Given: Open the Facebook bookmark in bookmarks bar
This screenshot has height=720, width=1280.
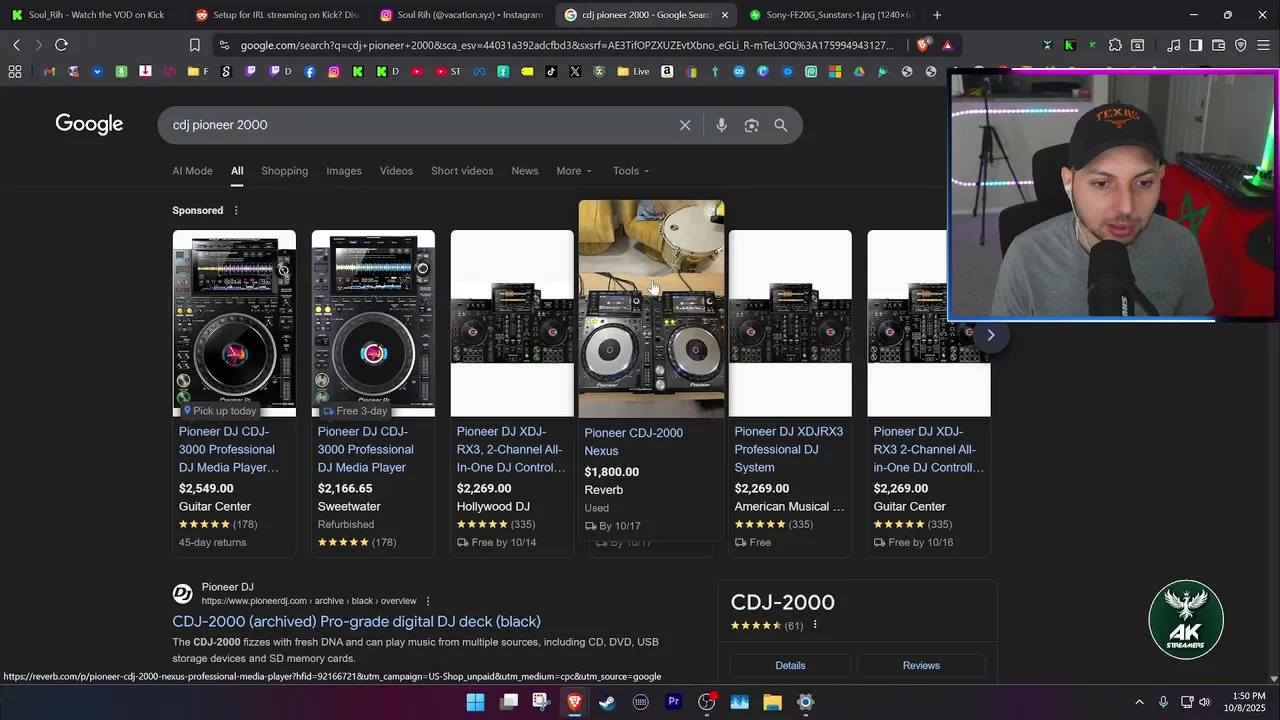Looking at the screenshot, I should [x=310, y=71].
